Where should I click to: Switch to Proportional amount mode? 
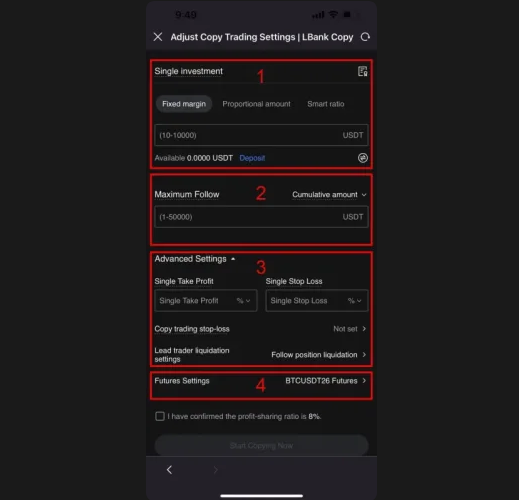click(256, 104)
